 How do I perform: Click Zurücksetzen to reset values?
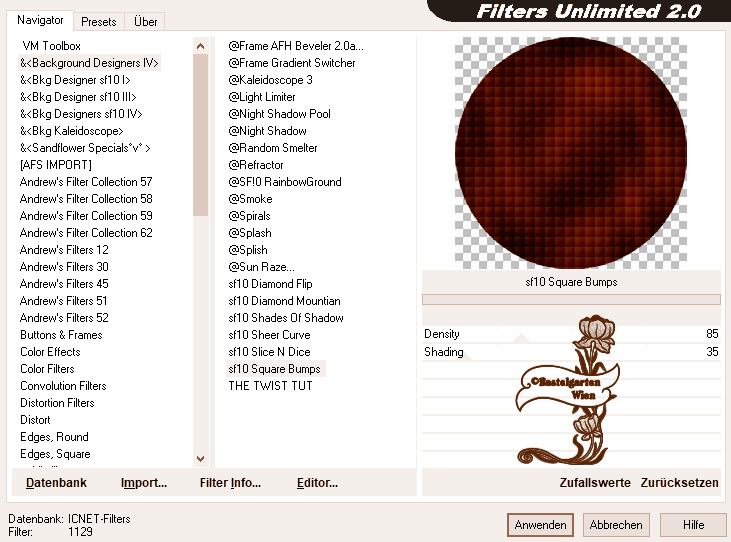(679, 483)
